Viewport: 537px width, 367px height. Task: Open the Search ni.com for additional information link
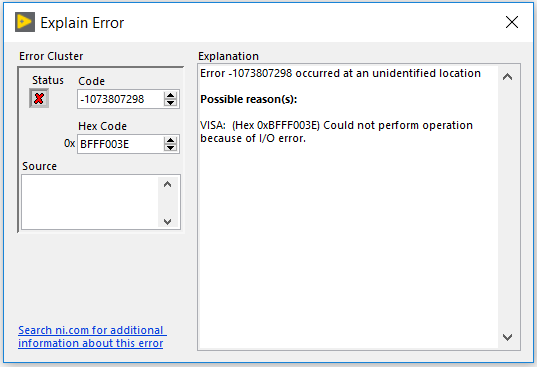(92, 337)
